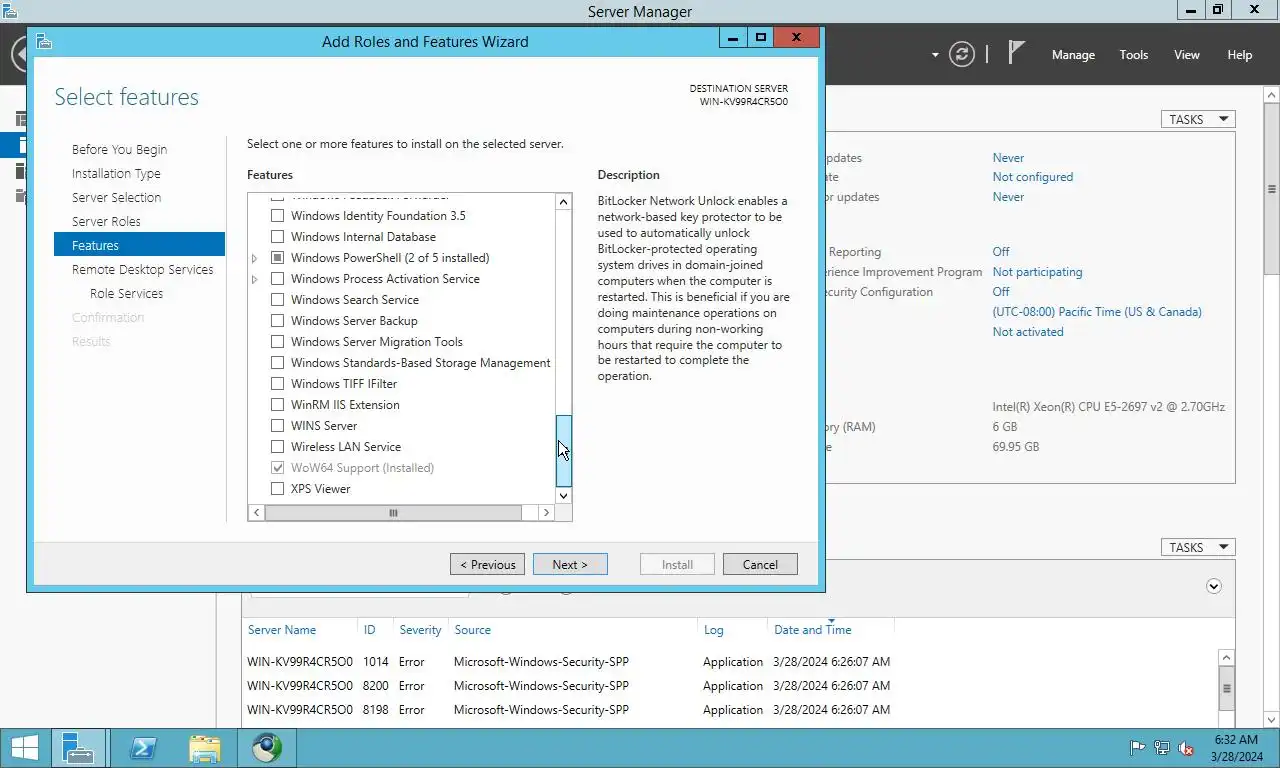Check Windows Search Service
Image resolution: width=1280 pixels, height=768 pixels.
(278, 300)
